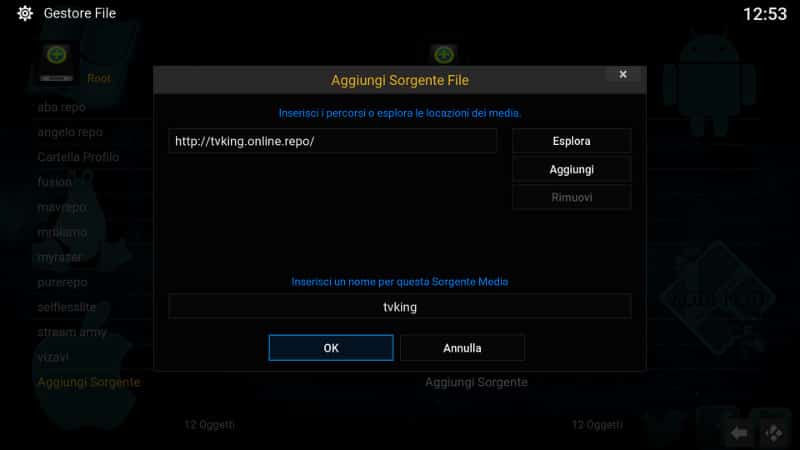Select the source path field with tvking URL
Screen dimensions: 800x450
pos(332,141)
